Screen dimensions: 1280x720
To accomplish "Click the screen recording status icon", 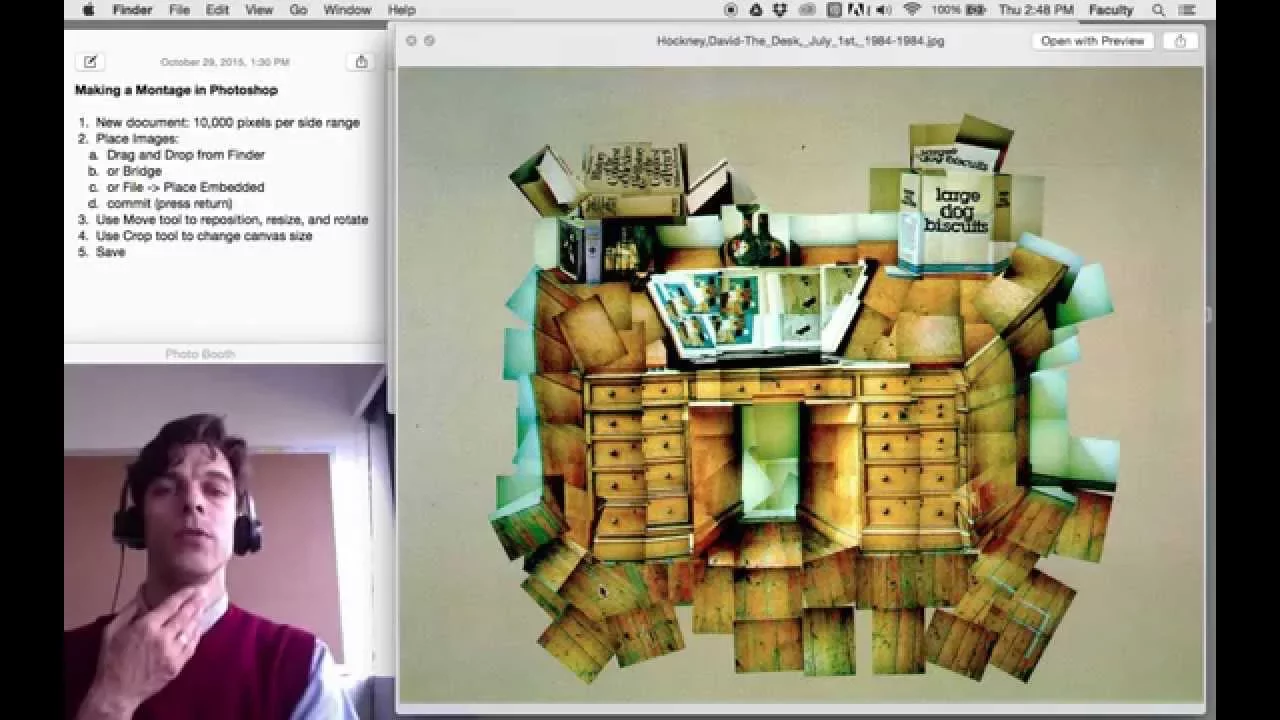I will pyautogui.click(x=730, y=10).
